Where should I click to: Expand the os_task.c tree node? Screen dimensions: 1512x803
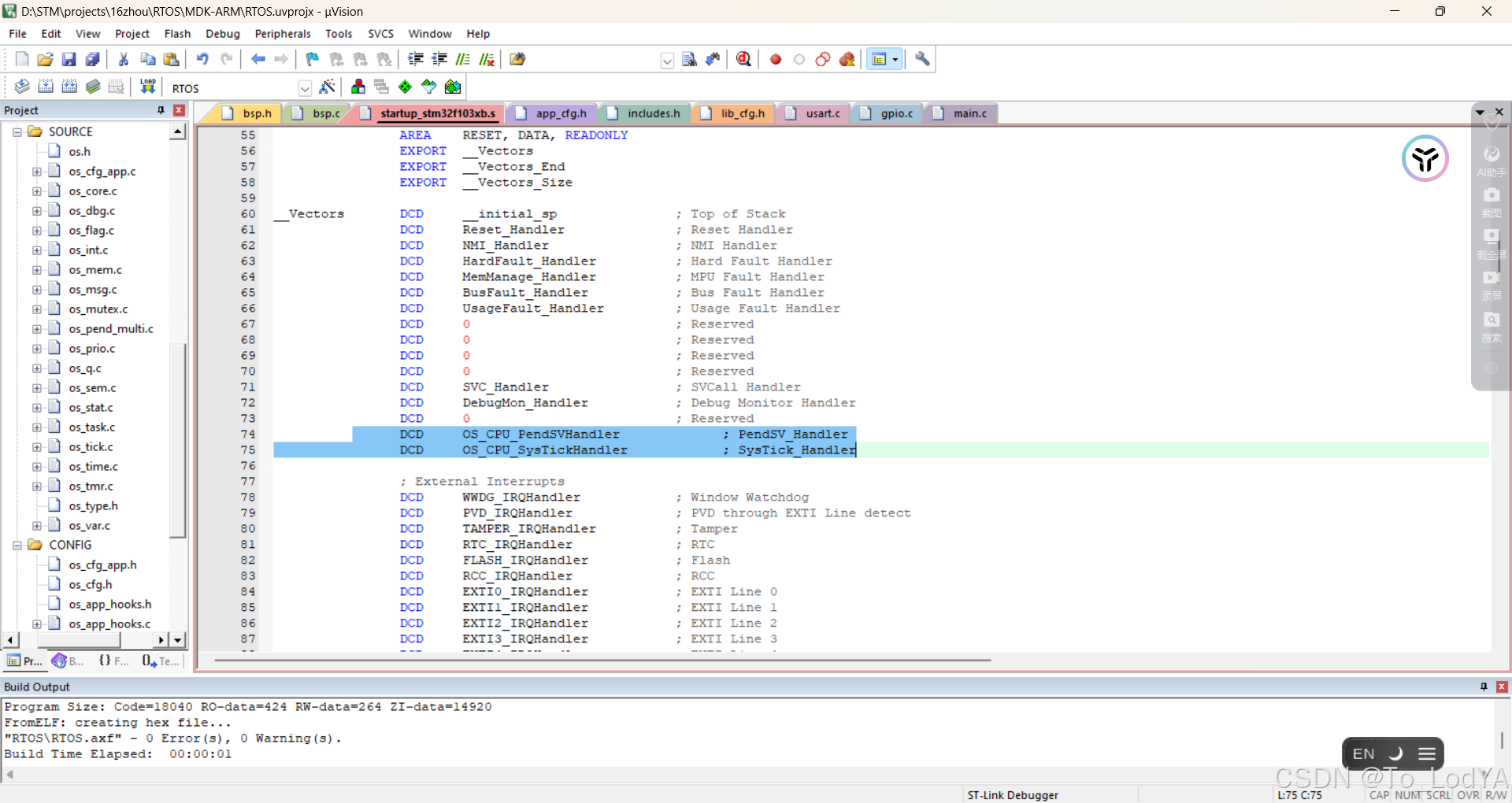tap(36, 427)
